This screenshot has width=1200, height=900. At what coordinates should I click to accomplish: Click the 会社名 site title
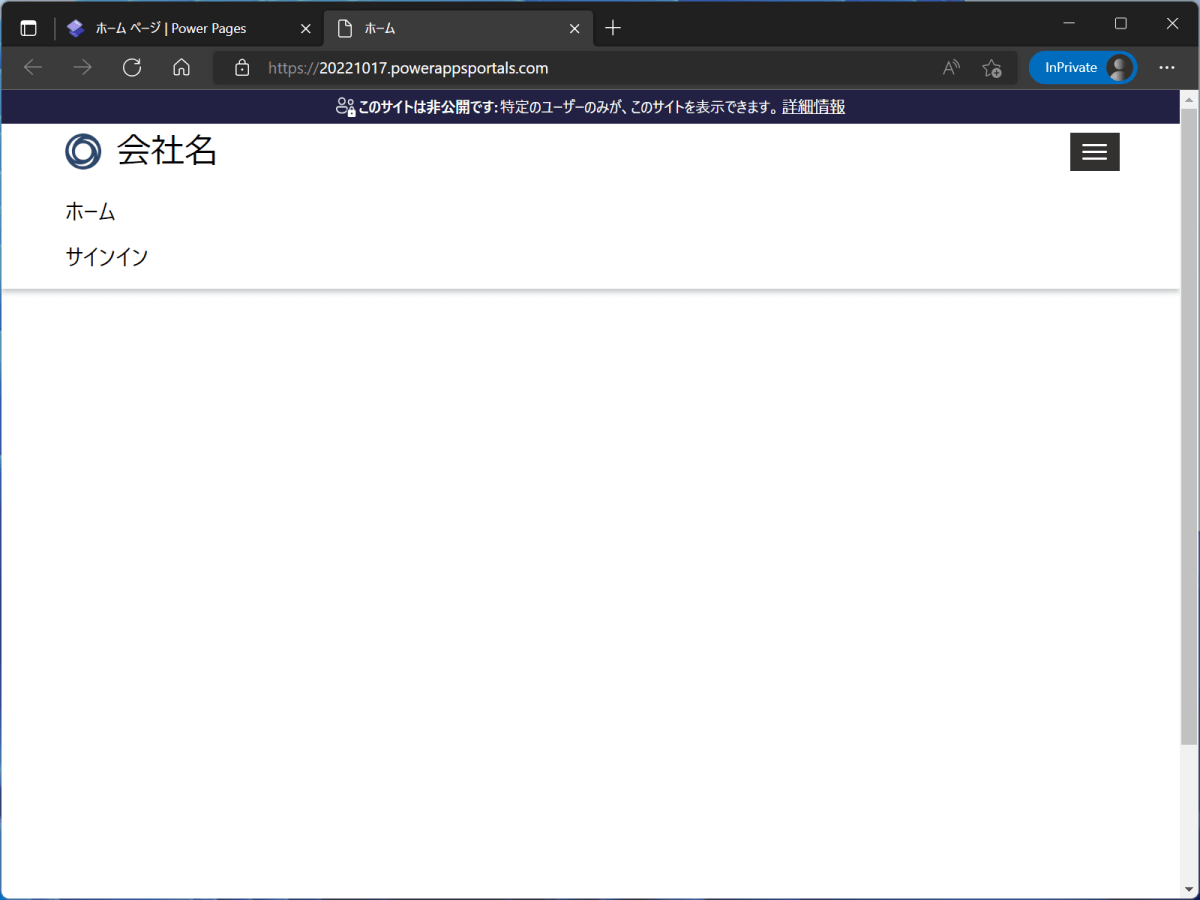point(167,151)
